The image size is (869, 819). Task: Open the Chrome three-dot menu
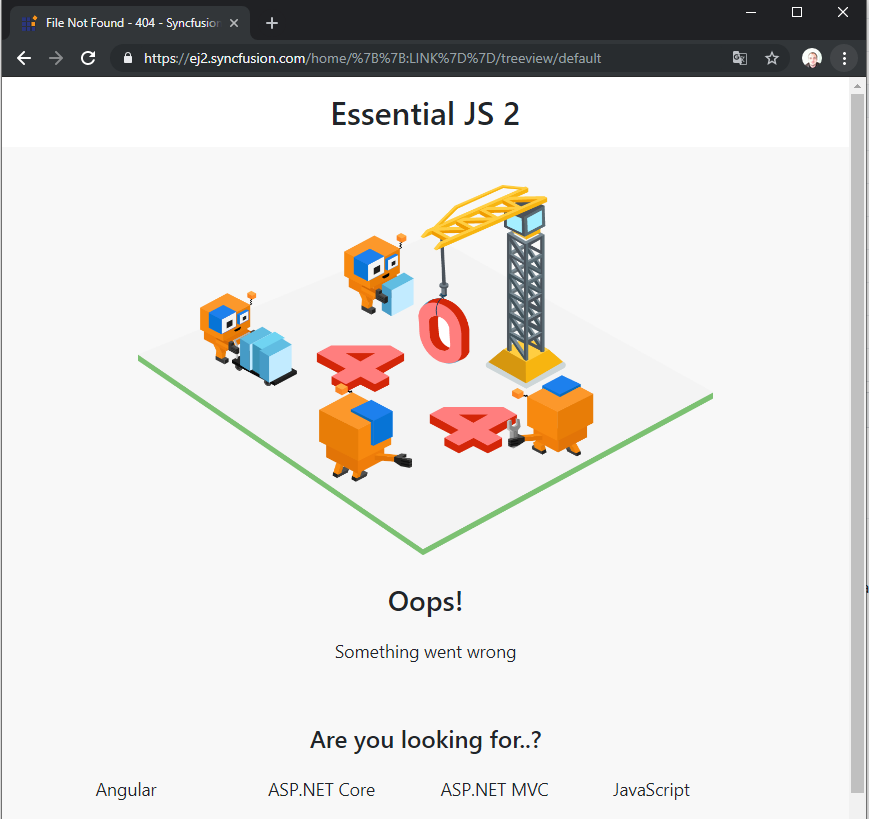coord(844,58)
